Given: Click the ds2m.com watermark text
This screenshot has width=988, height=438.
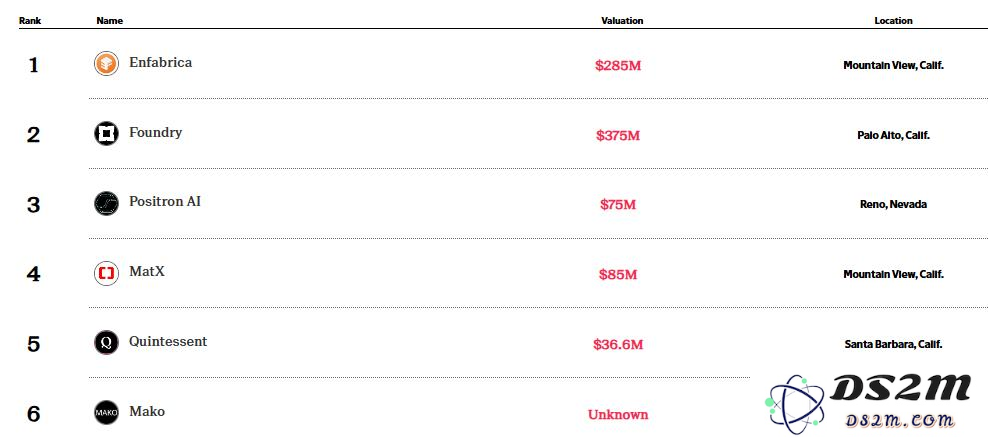Looking at the screenshot, I should click(x=900, y=420).
